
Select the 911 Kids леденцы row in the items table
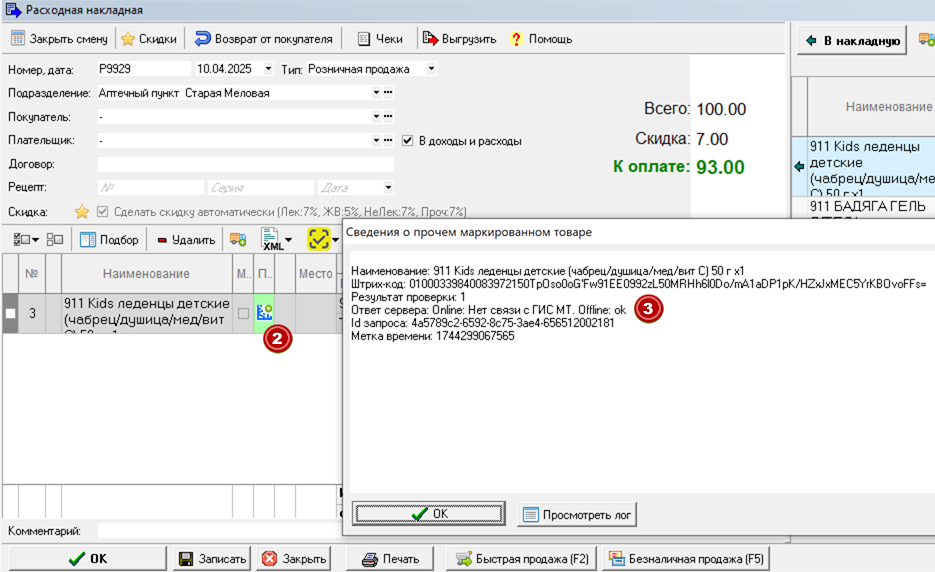[147, 313]
